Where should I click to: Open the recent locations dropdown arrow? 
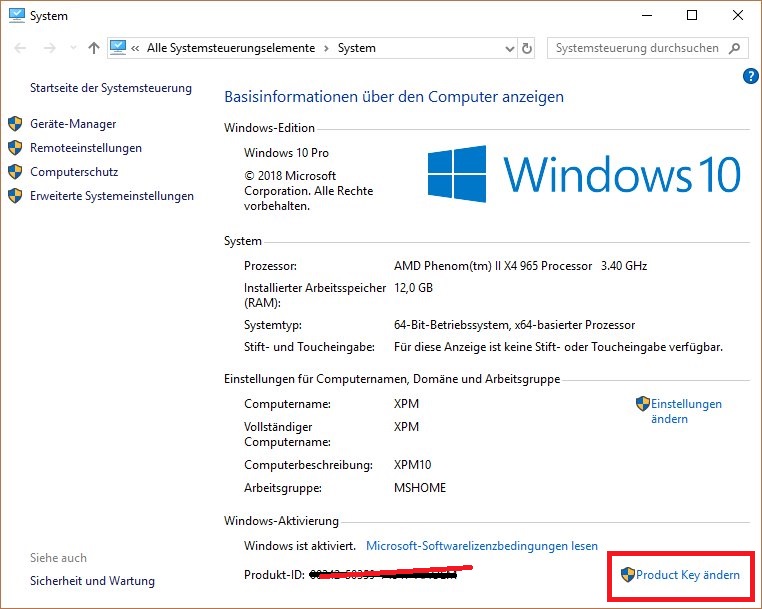[73, 48]
